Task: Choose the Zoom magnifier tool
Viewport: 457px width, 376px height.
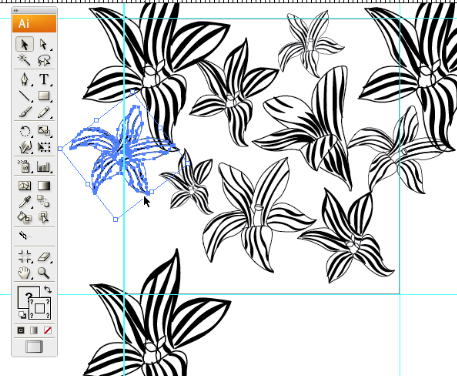Action: [x=44, y=273]
